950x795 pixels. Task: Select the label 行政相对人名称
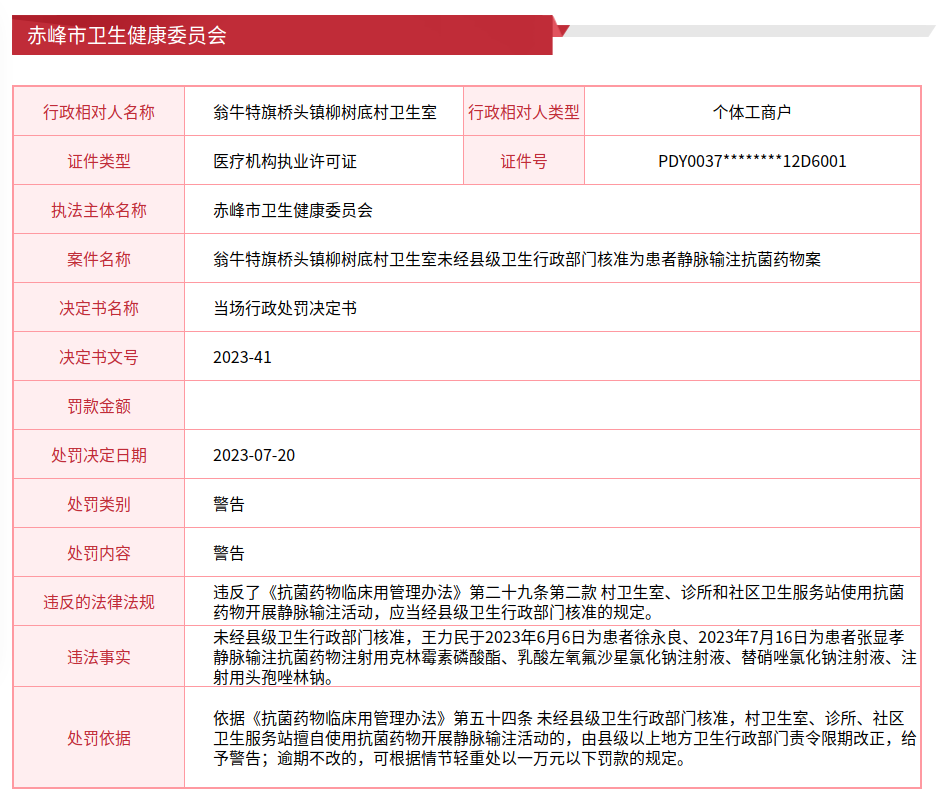(x=99, y=112)
